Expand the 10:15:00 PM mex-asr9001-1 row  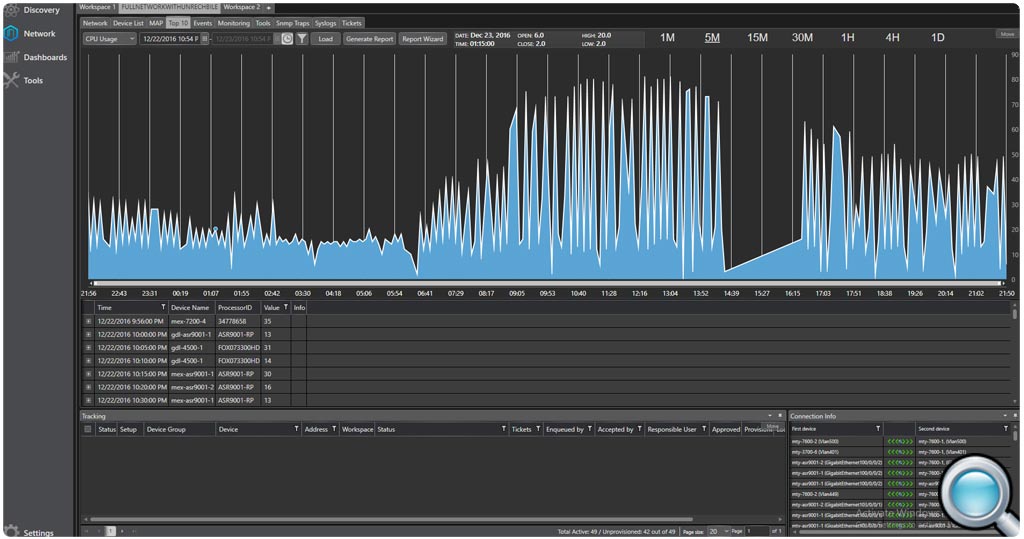tap(88, 374)
